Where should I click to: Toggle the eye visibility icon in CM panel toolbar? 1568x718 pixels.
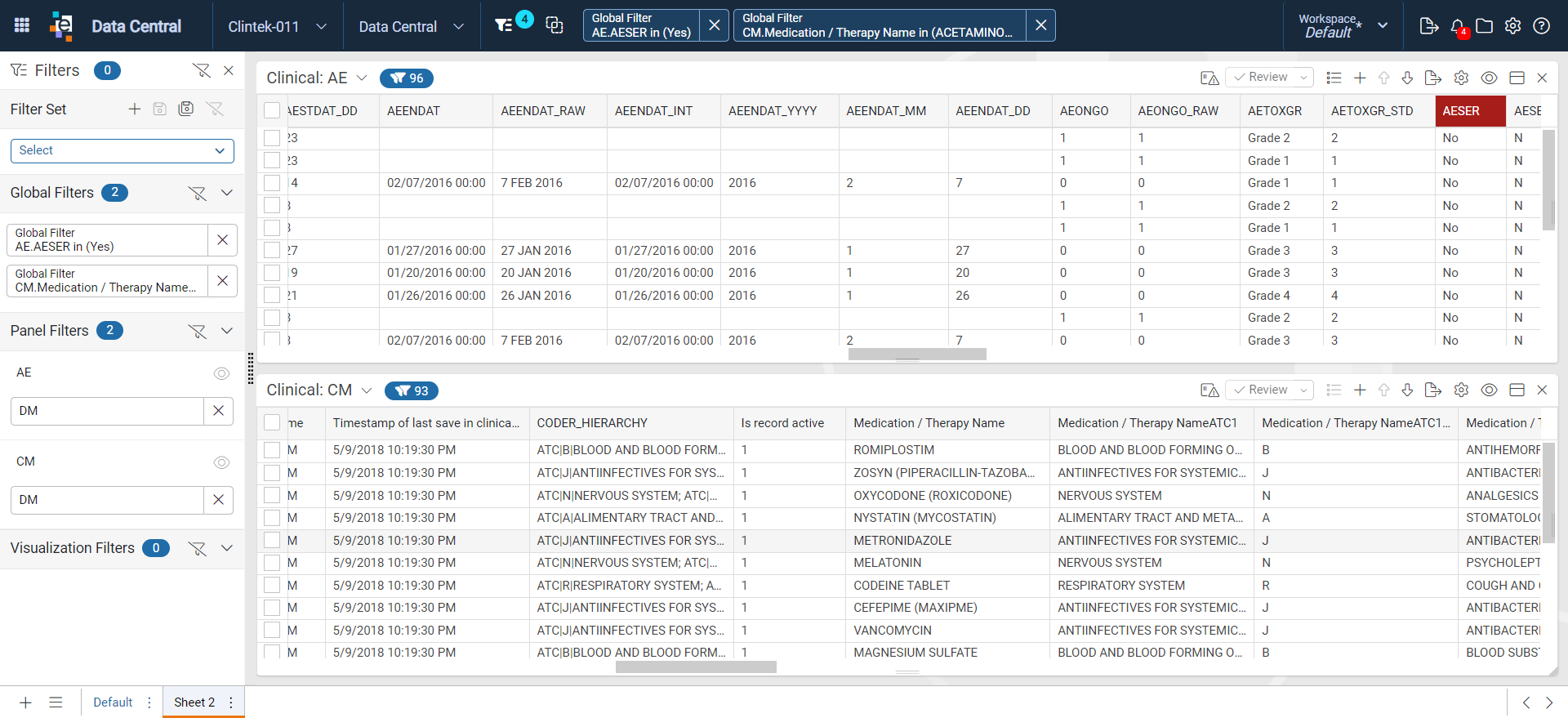1489,390
